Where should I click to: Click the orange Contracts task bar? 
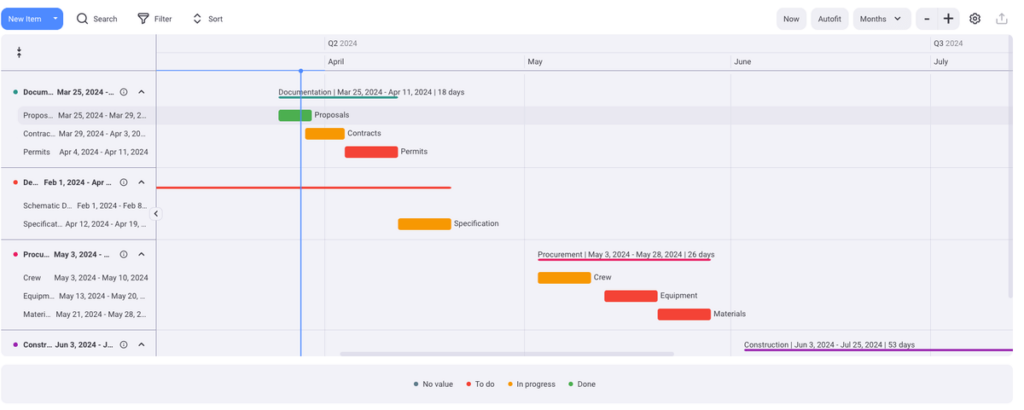click(x=325, y=134)
